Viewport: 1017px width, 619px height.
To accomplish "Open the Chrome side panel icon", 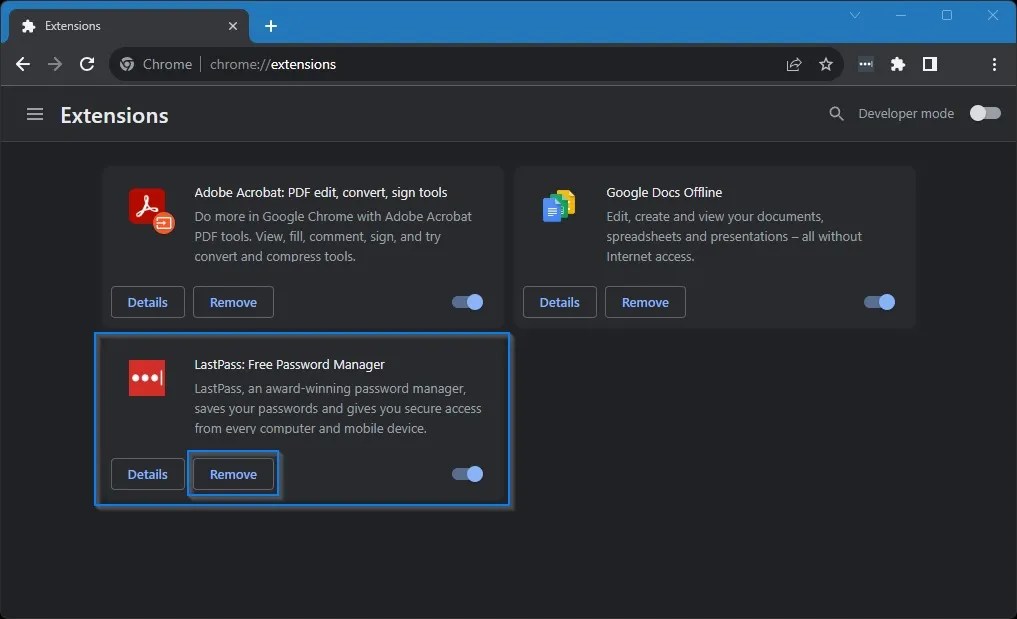I will (929, 64).
